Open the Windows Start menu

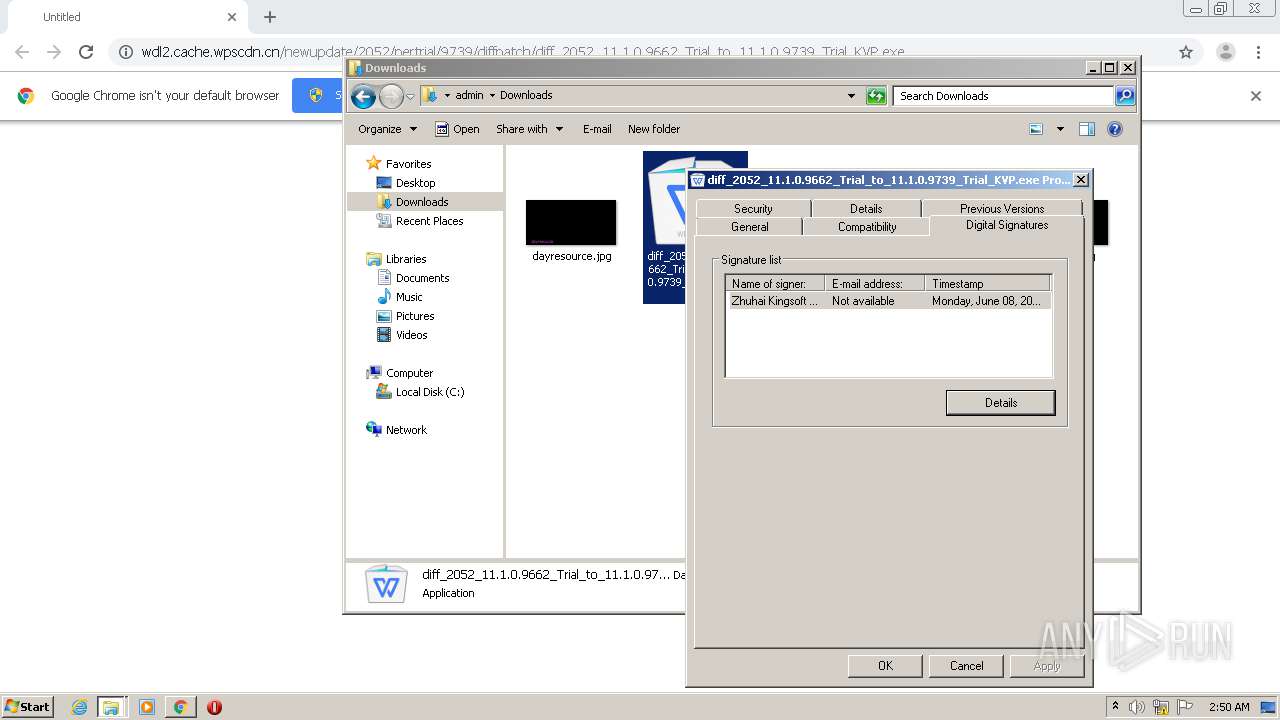coord(28,707)
